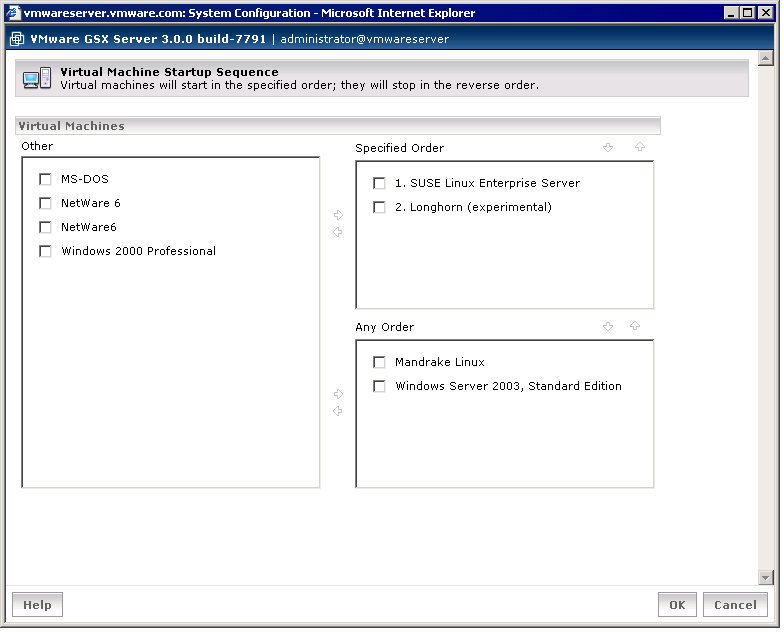Click the move up arrow above Specified Order

tap(639, 148)
